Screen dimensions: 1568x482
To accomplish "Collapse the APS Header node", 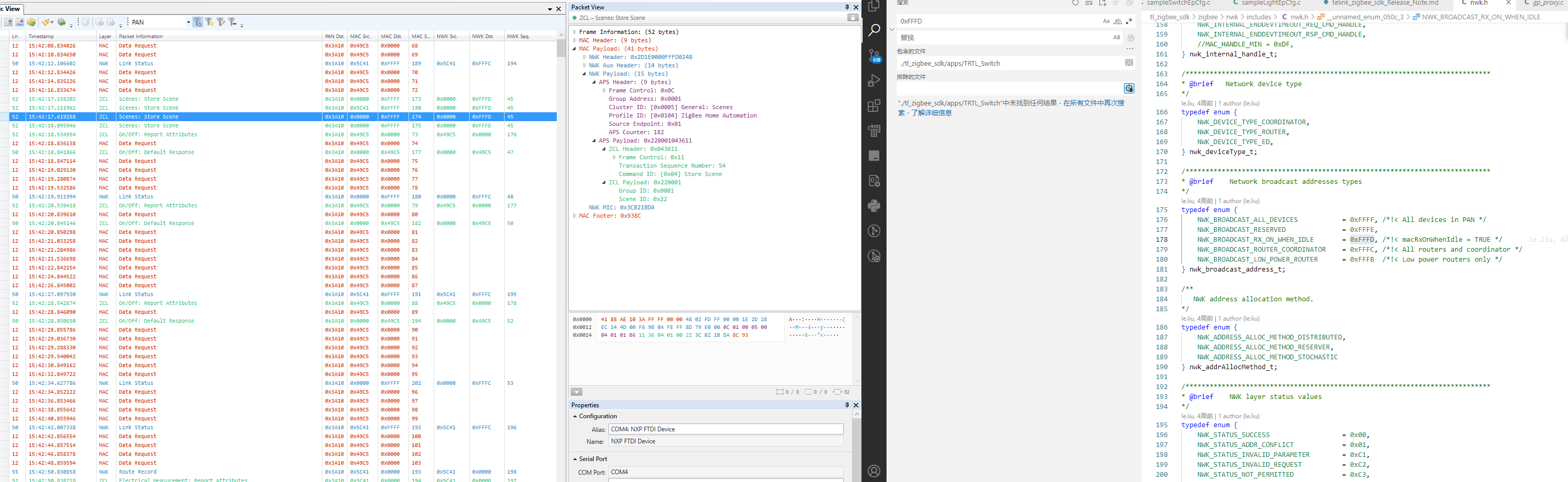I will point(594,83).
